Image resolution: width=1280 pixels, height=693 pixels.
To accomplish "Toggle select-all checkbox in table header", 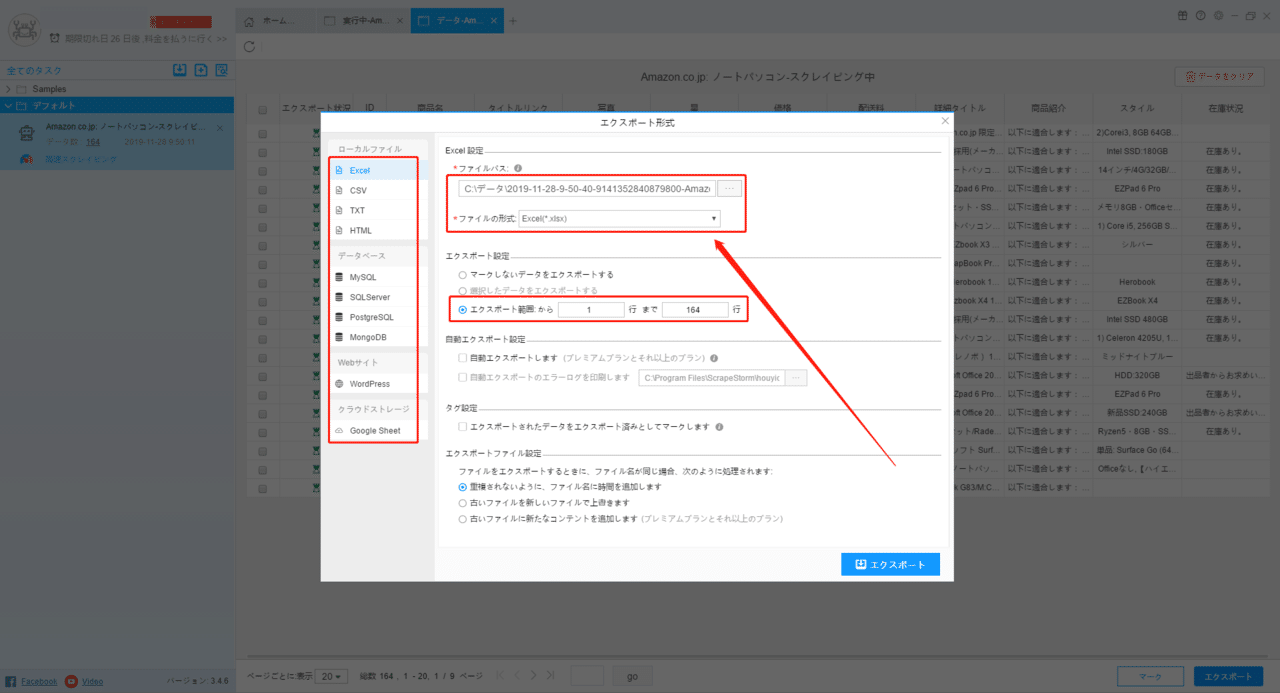I will [263, 109].
